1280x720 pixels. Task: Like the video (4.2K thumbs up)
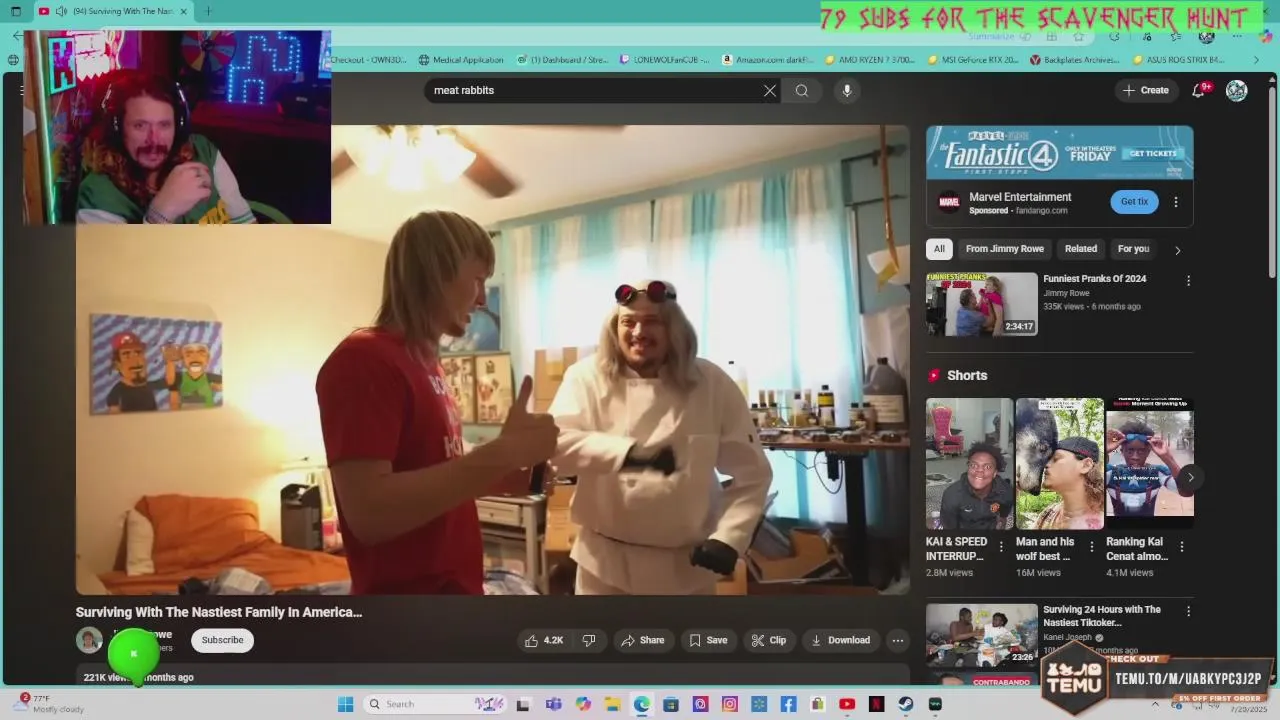click(x=544, y=640)
